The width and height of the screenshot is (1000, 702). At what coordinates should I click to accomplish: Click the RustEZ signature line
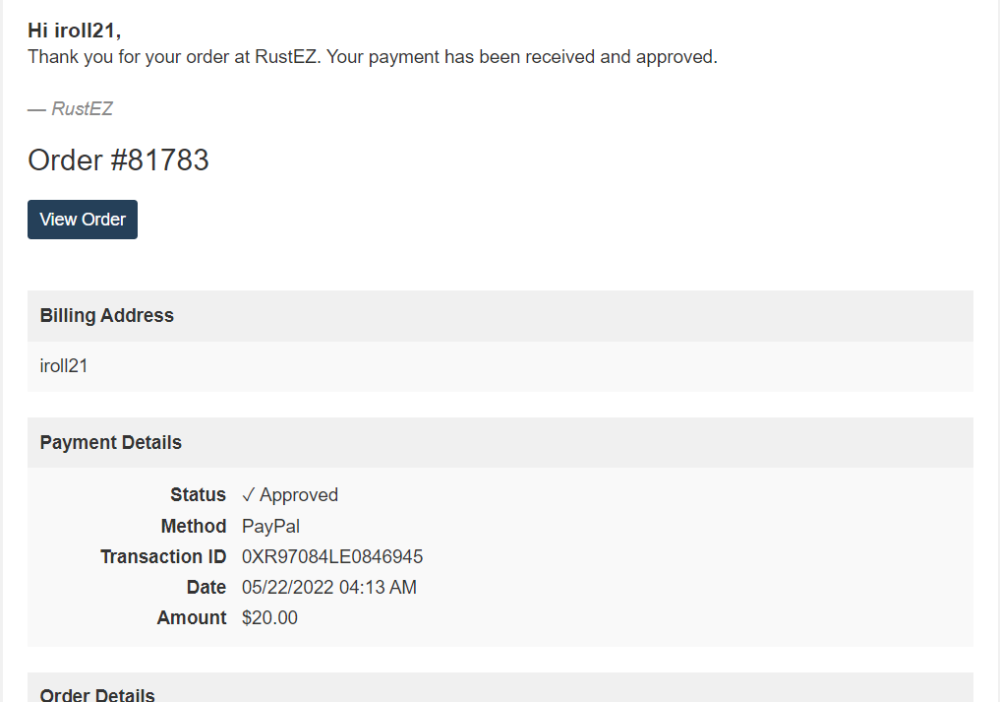[70, 109]
